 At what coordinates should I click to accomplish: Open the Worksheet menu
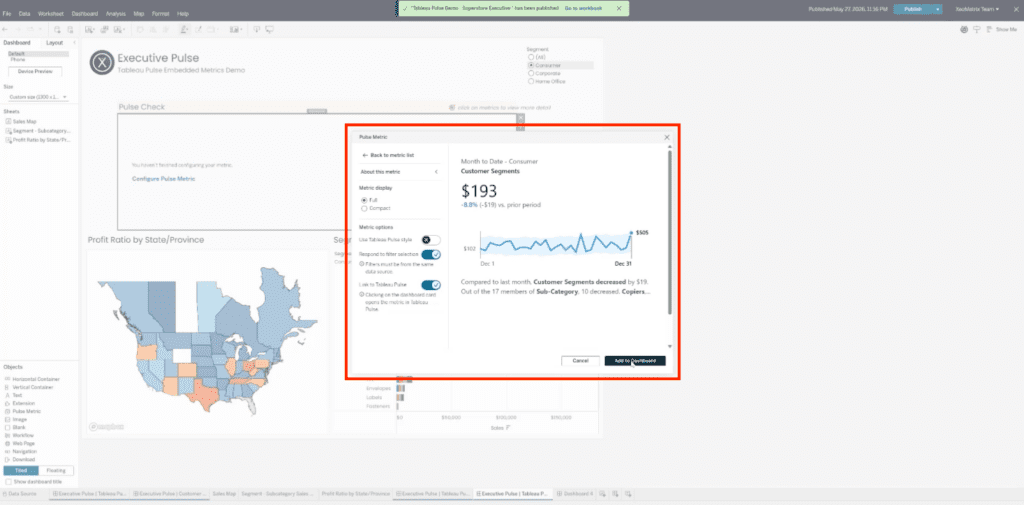[51, 13]
